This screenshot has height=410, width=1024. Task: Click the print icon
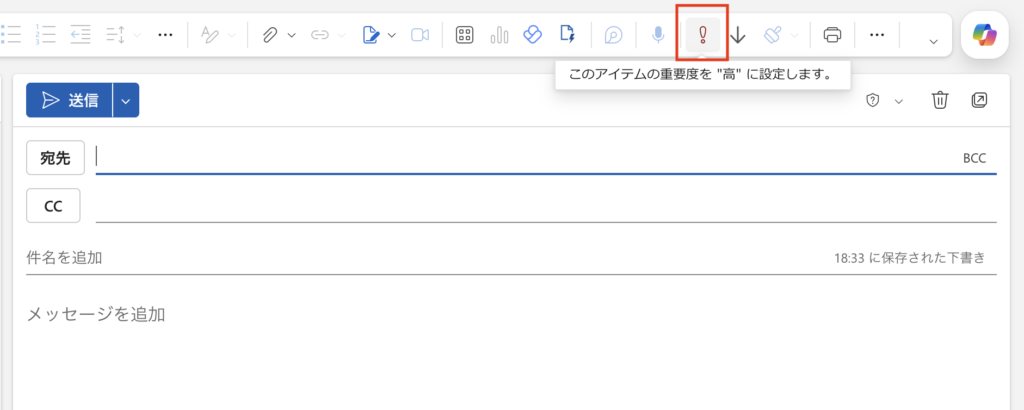click(x=832, y=35)
